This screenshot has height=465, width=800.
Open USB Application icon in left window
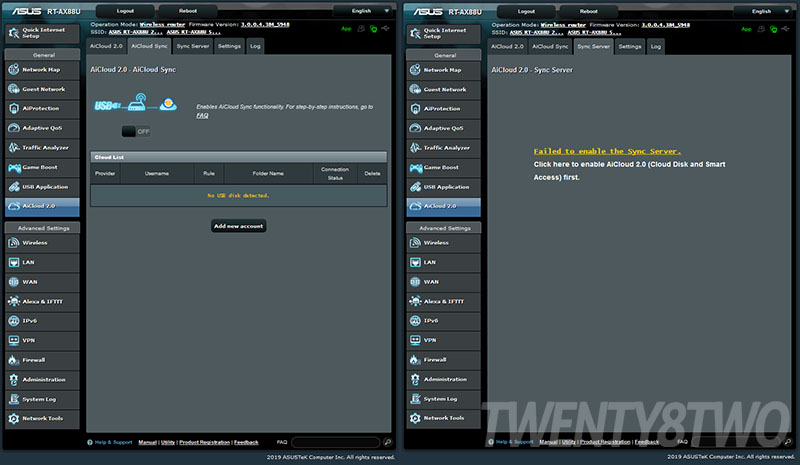(14, 186)
